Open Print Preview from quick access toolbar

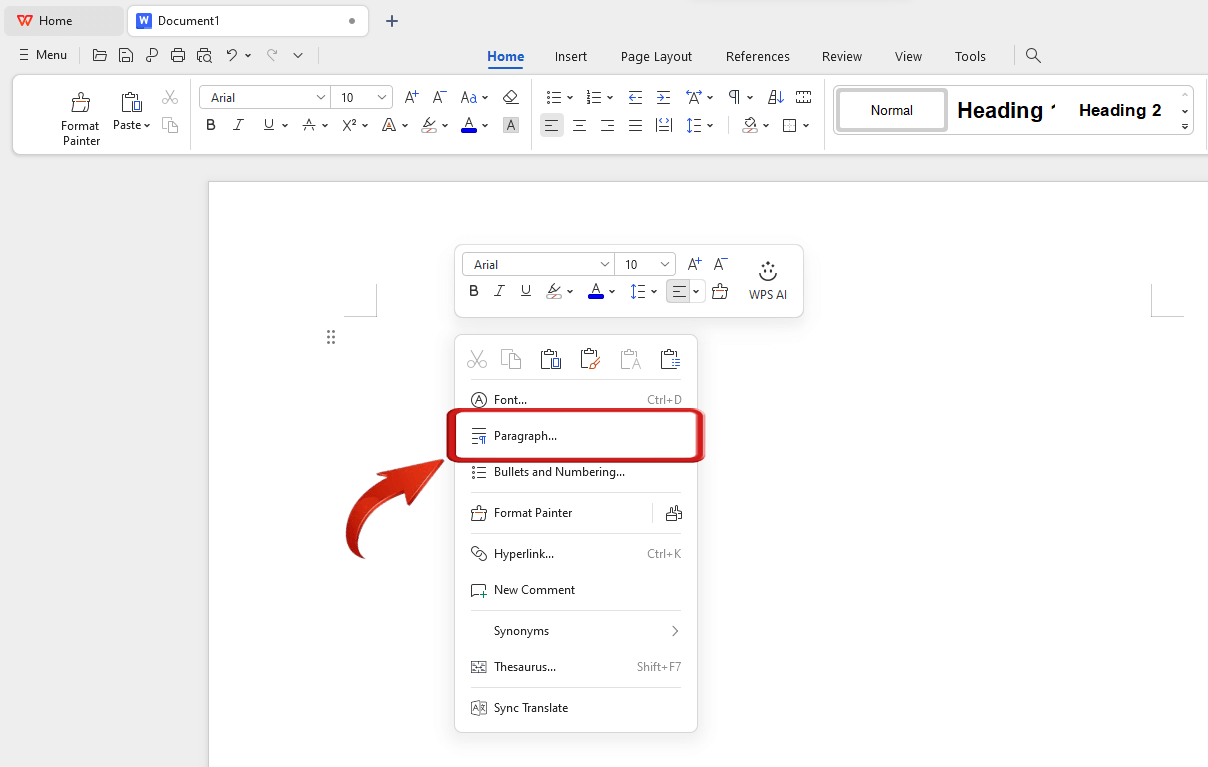click(x=204, y=56)
